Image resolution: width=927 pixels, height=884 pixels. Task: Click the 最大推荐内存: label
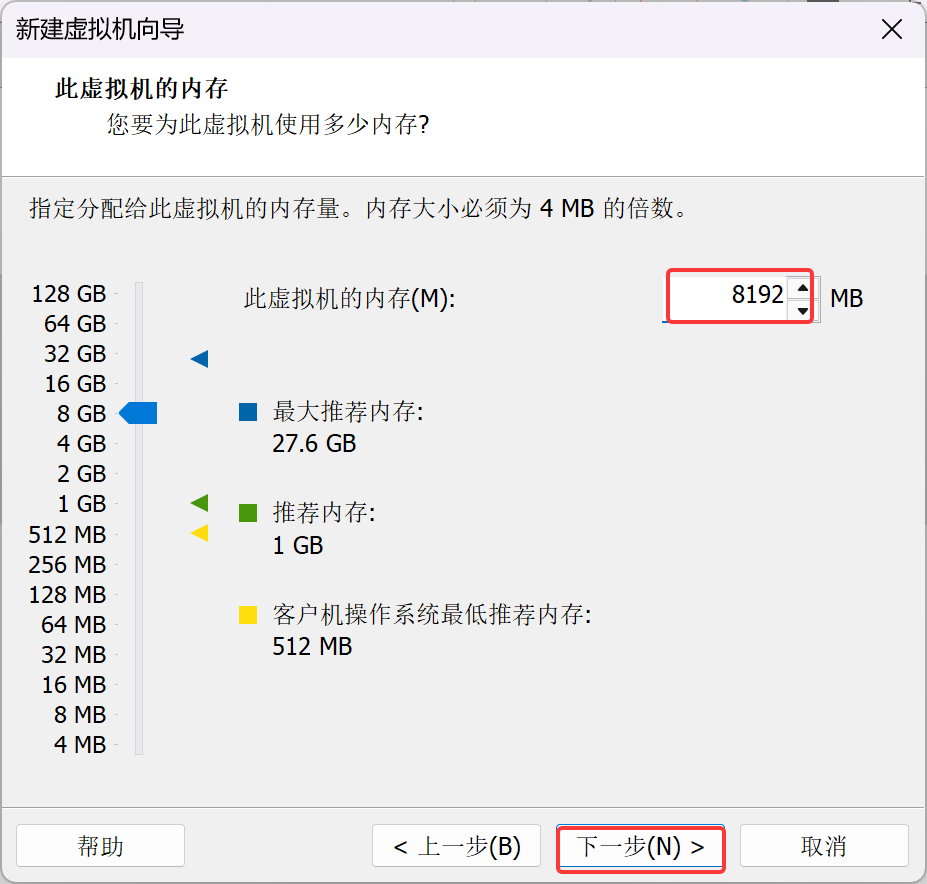click(x=348, y=412)
